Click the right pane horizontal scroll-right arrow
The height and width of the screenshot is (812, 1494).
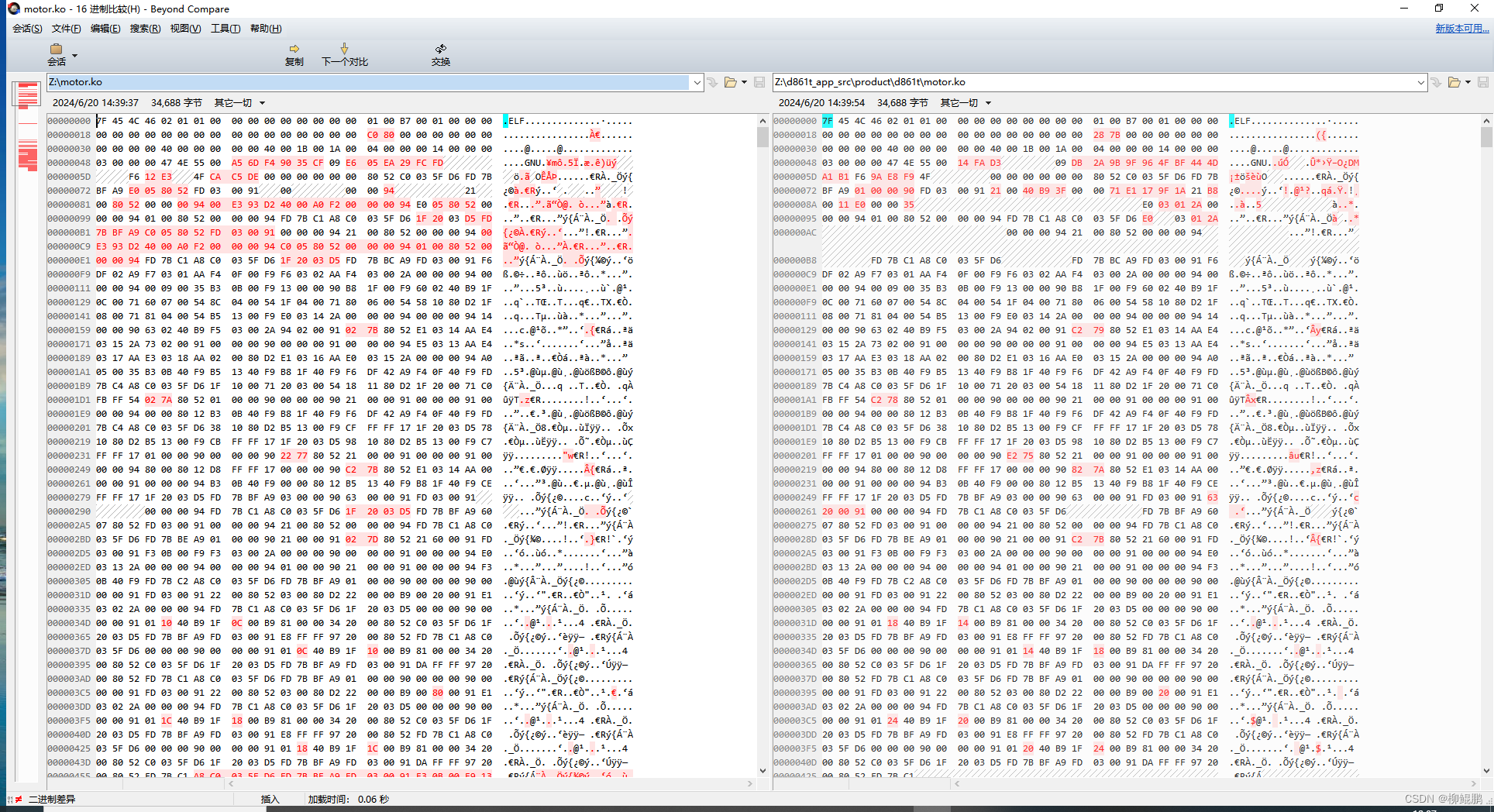click(x=1473, y=783)
